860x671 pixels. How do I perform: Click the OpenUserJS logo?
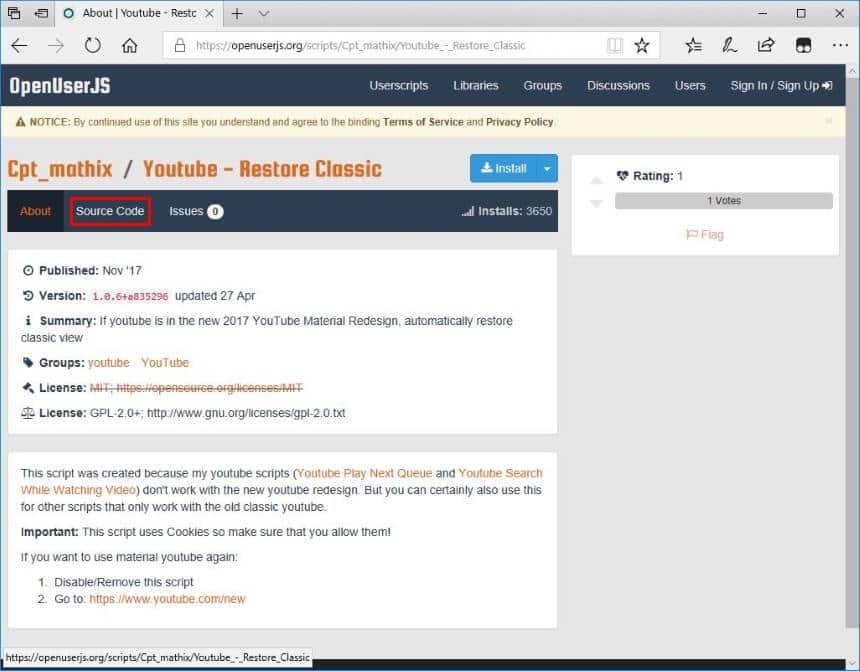60,86
